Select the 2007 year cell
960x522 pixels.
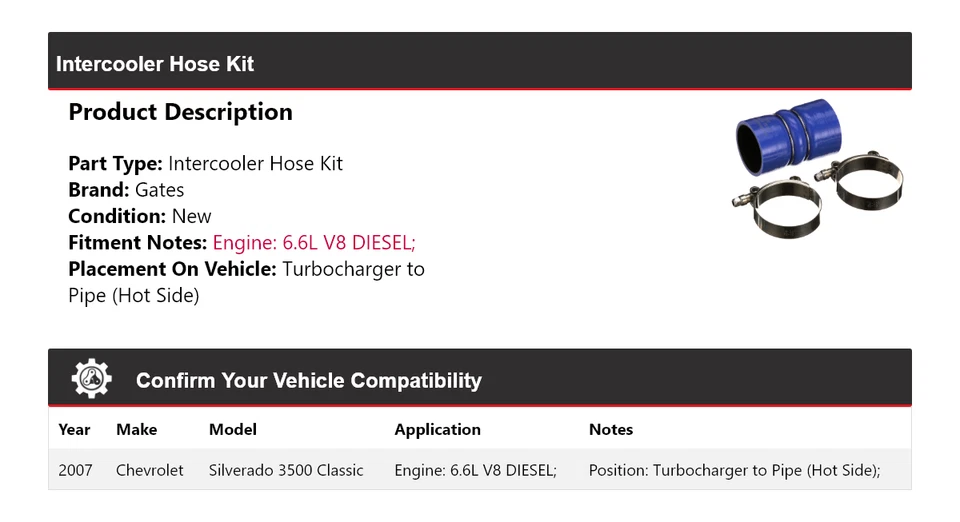coord(75,469)
